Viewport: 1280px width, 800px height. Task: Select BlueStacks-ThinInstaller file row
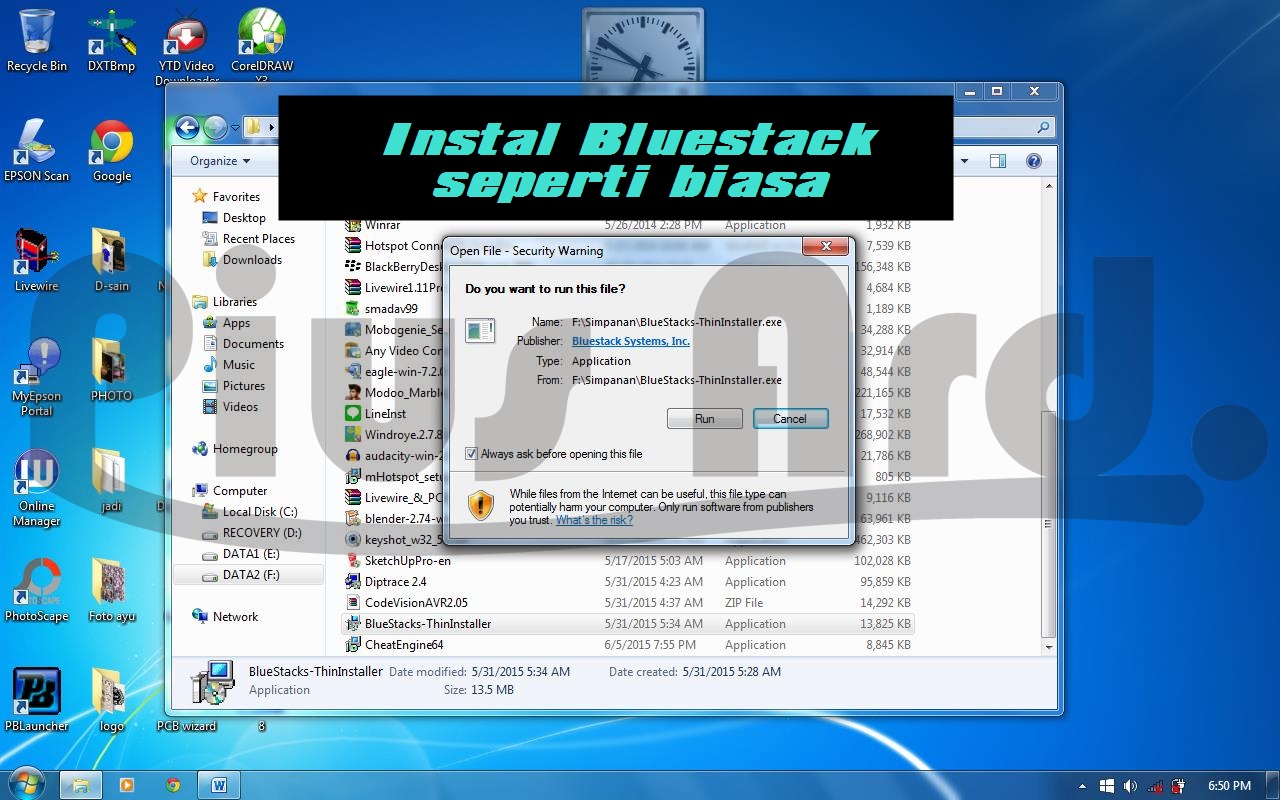coord(628,624)
